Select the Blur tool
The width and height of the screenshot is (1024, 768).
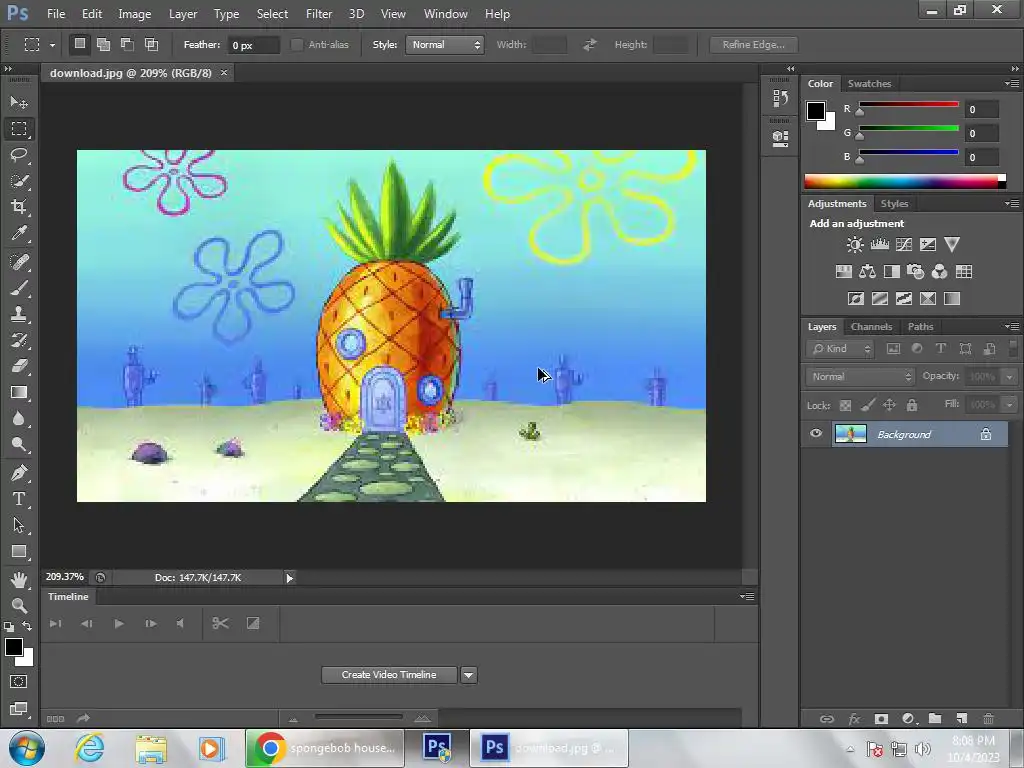coord(19,419)
